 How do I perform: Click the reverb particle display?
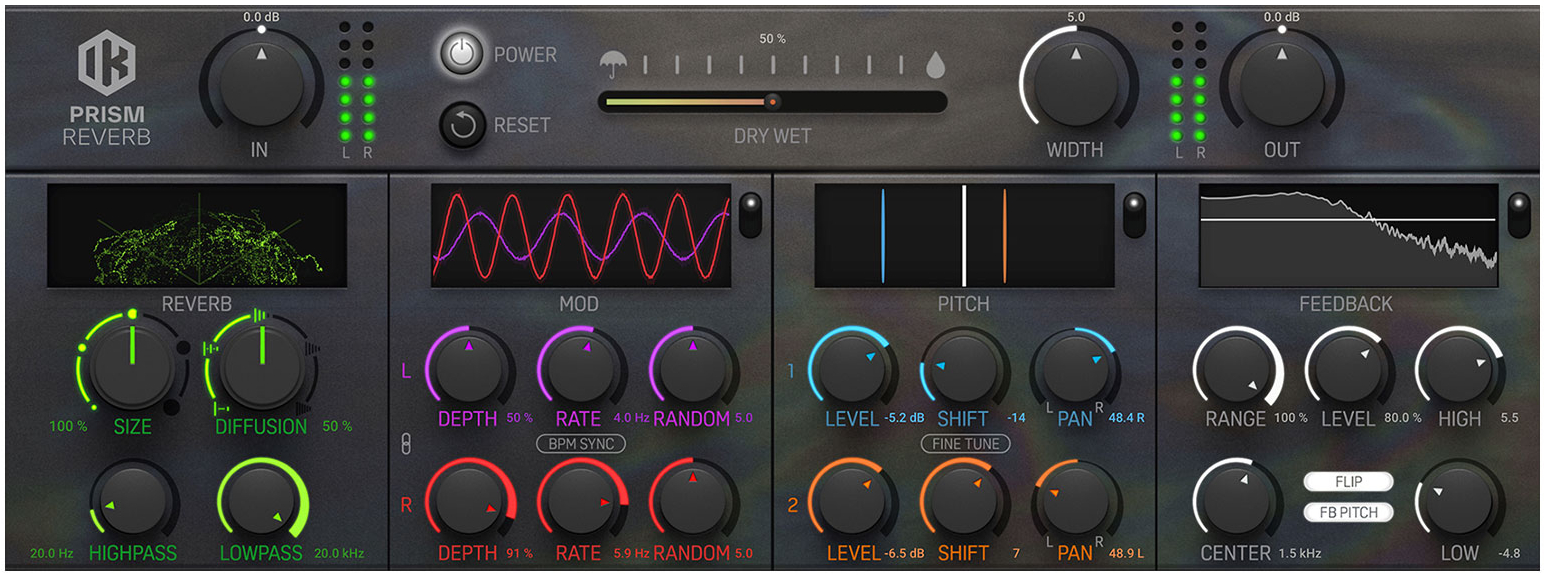(197, 236)
